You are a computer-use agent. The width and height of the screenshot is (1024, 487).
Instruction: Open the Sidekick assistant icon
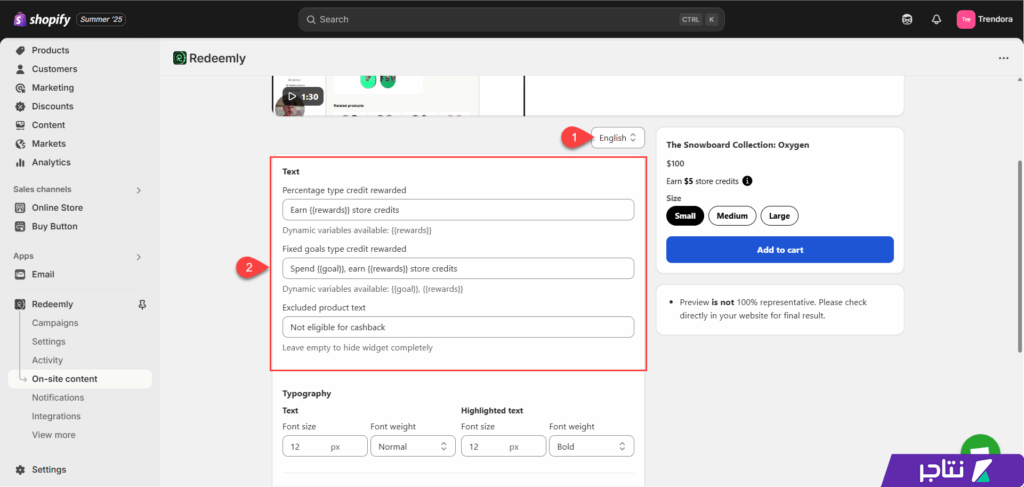(907, 20)
